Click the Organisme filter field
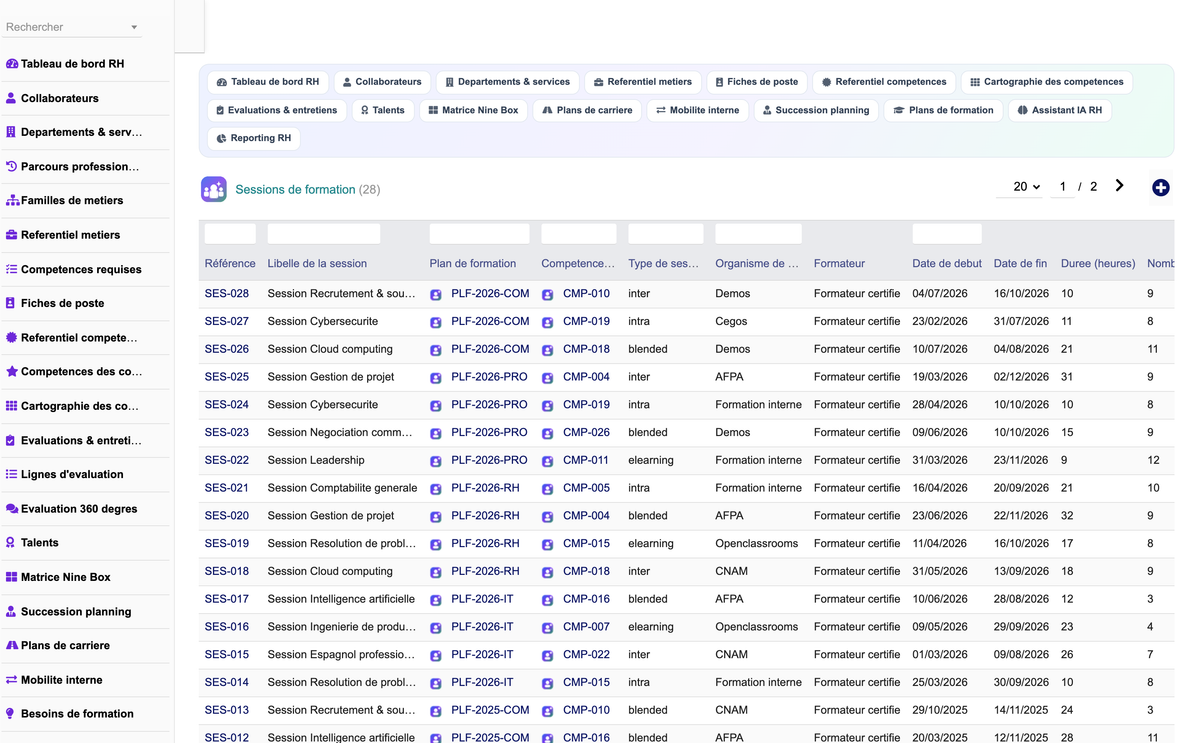 [758, 234]
